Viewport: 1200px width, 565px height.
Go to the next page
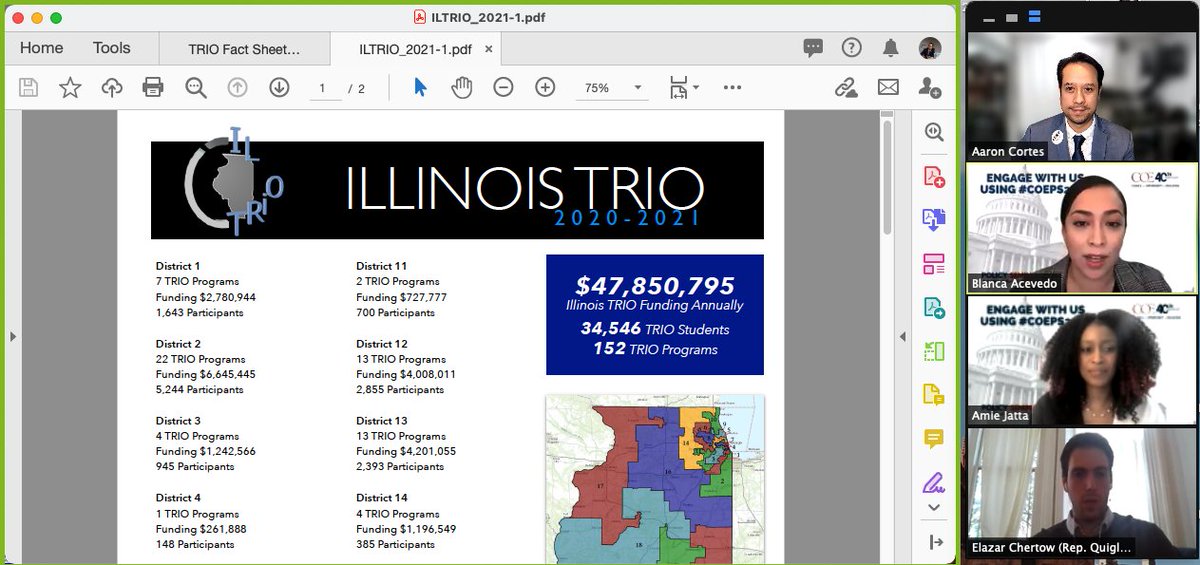pos(279,88)
